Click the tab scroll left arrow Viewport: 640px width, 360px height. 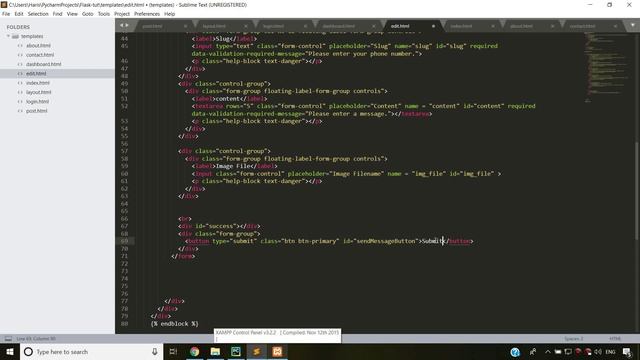(121, 25)
